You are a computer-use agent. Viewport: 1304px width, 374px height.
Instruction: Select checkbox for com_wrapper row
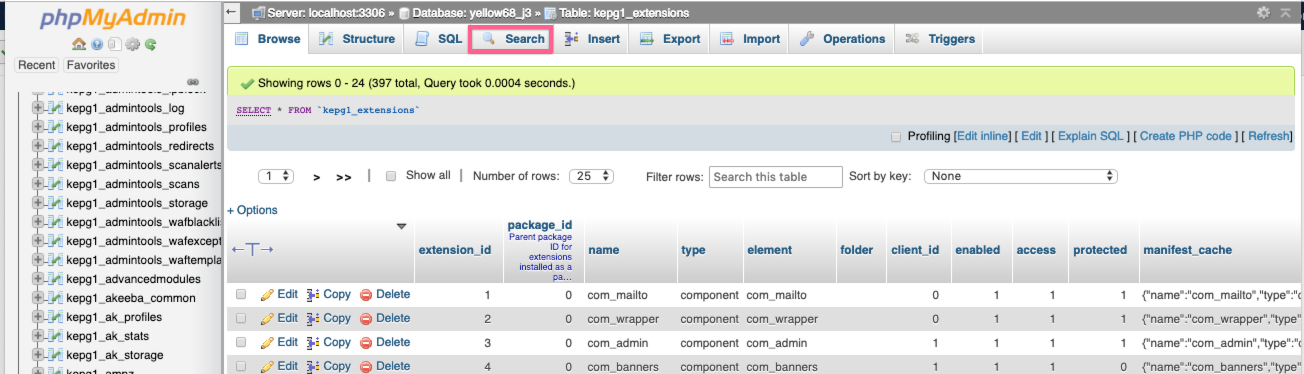241,319
